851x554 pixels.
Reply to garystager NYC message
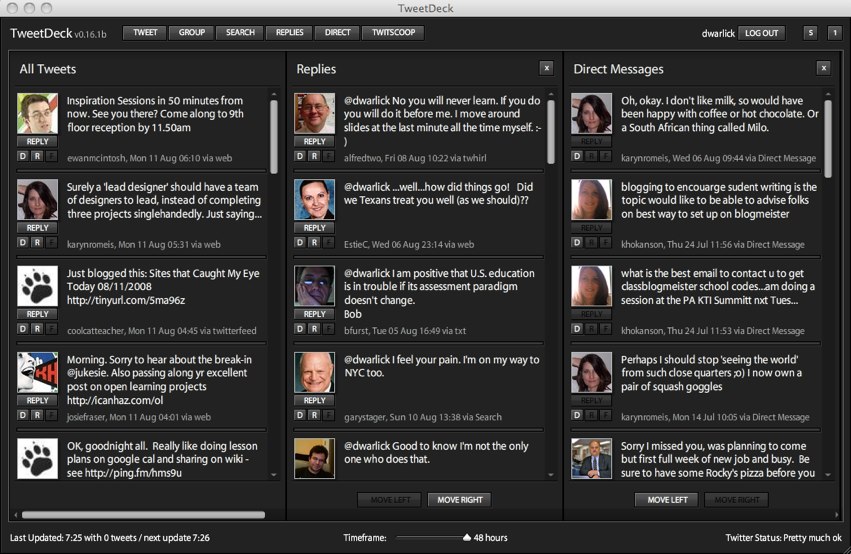click(x=314, y=400)
